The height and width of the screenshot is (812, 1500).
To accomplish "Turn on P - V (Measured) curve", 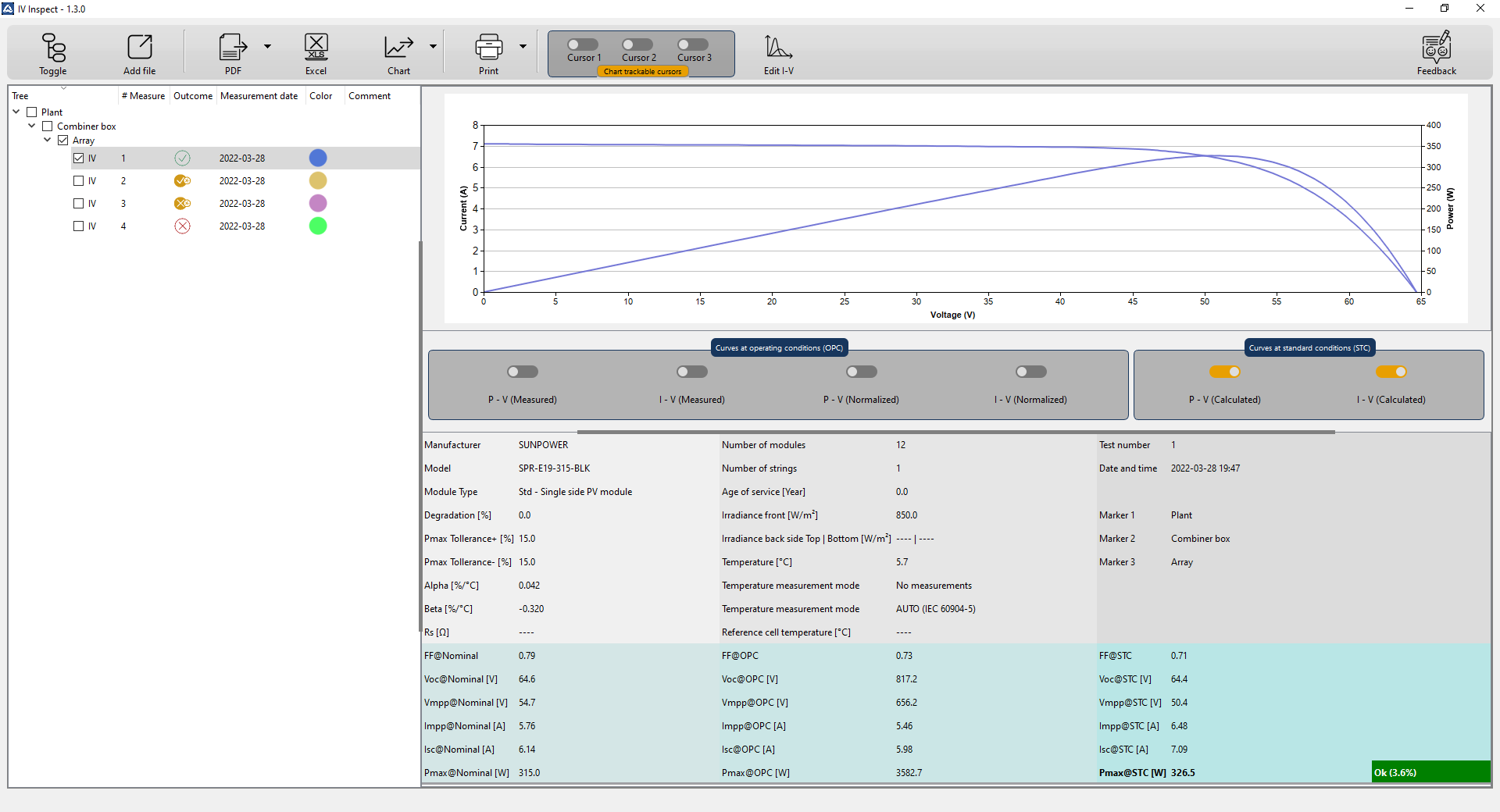I will [x=523, y=372].
